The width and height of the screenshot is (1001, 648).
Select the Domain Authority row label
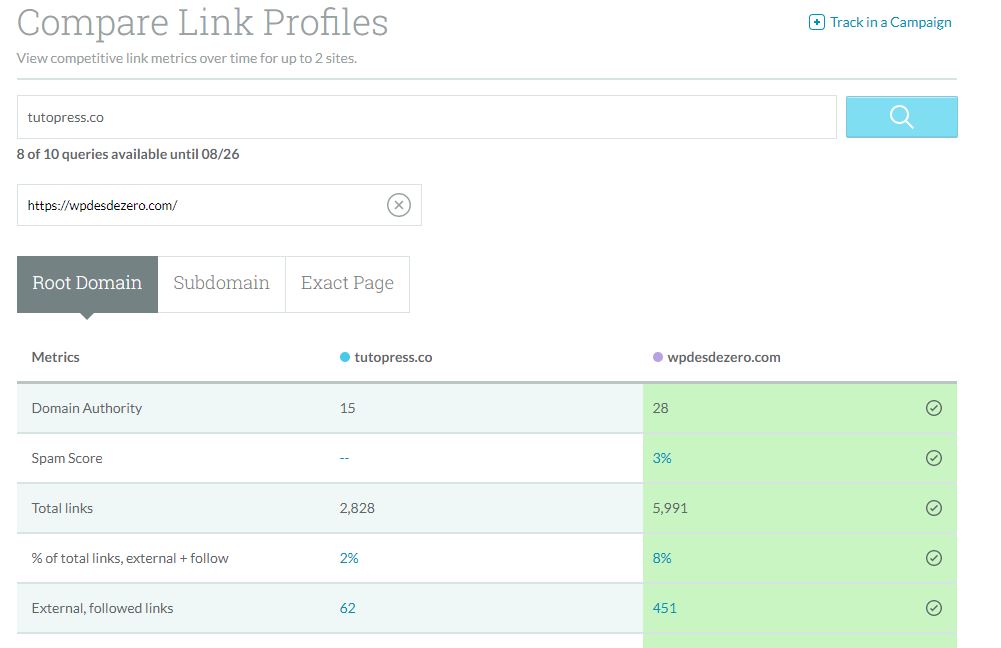tap(87, 408)
